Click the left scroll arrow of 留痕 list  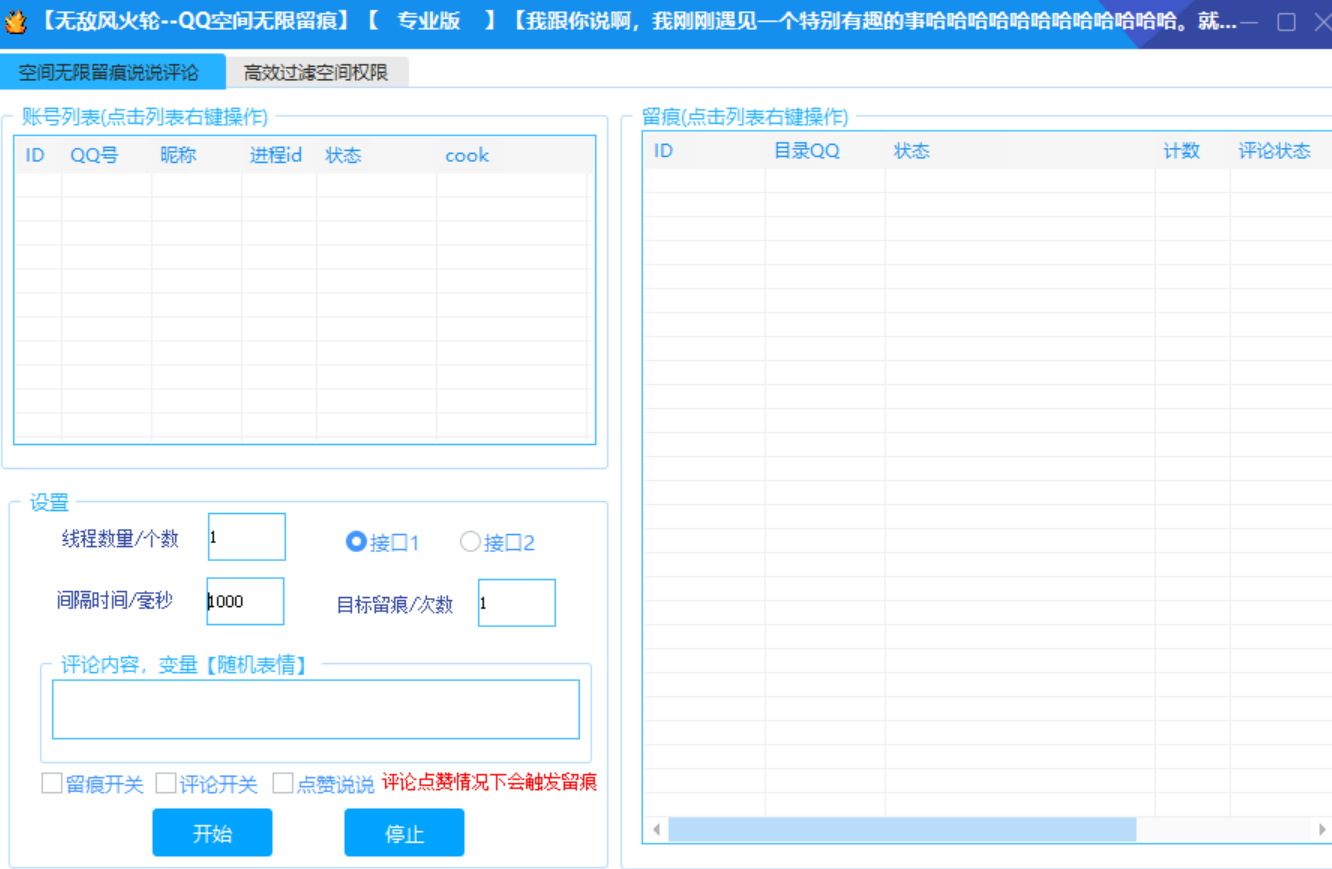point(656,829)
